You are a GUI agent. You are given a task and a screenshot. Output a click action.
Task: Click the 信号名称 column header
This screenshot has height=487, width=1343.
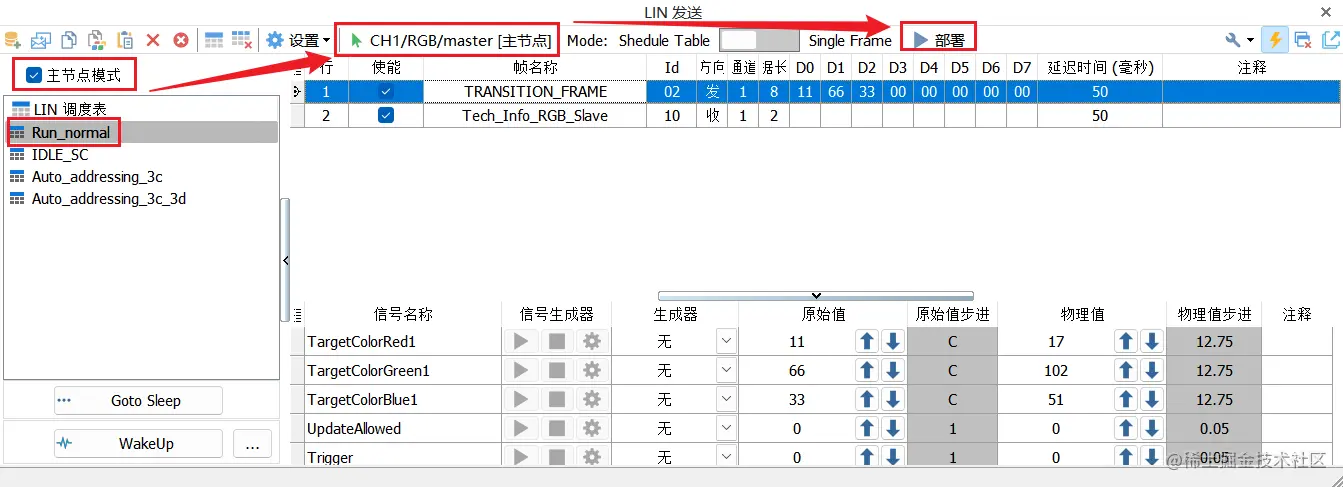tap(403, 314)
